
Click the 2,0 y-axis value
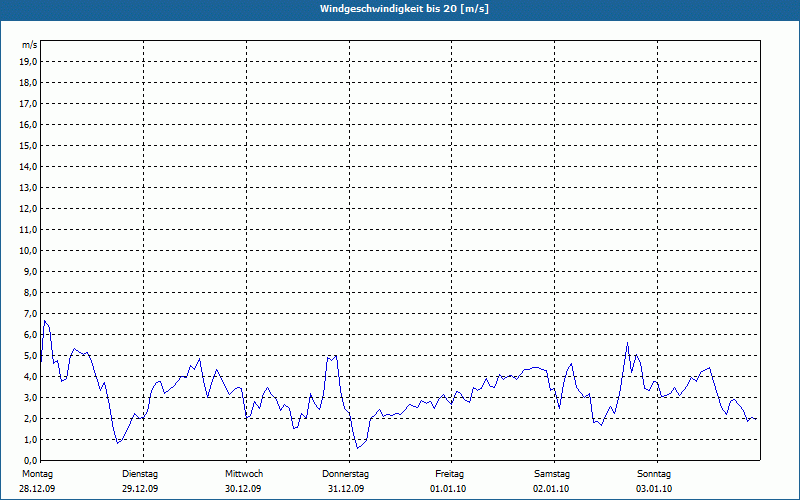31,419
